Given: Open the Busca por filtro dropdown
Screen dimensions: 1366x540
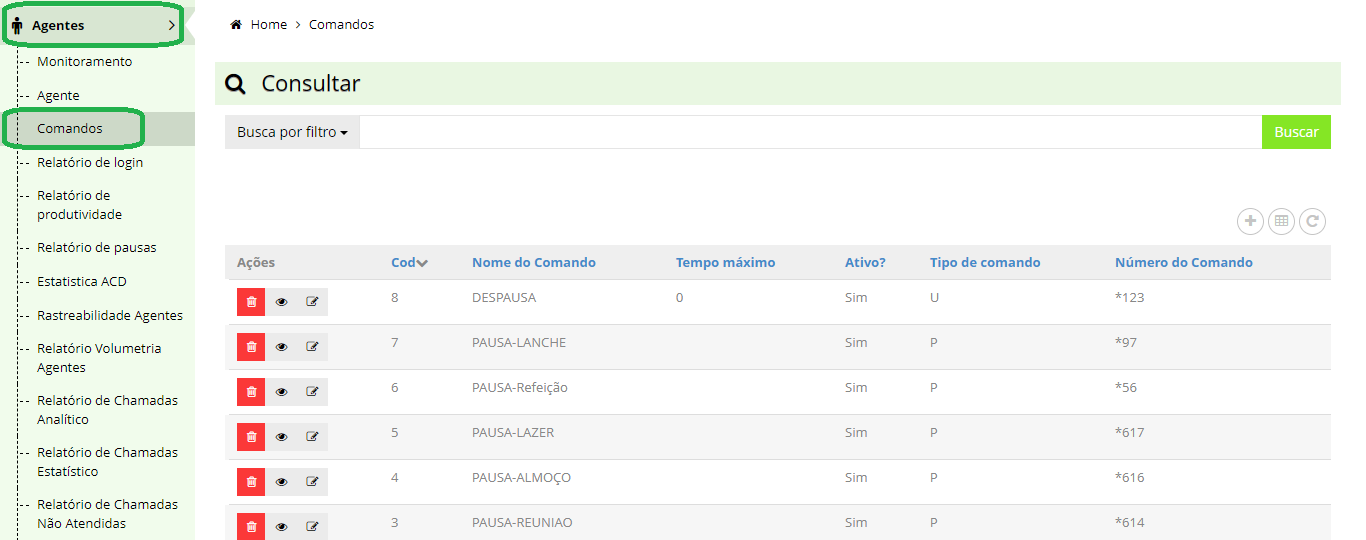Looking at the screenshot, I should (x=292, y=132).
